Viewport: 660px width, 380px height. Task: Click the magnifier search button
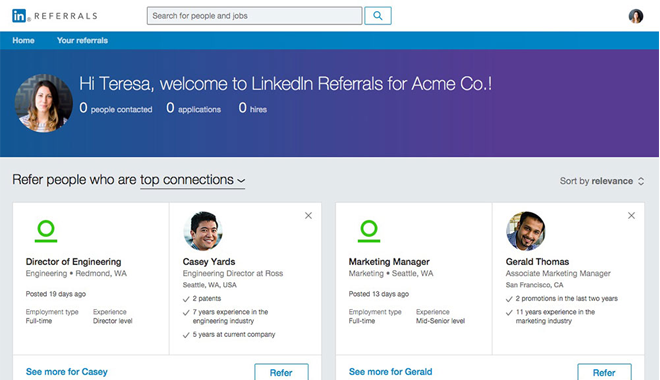pos(378,16)
